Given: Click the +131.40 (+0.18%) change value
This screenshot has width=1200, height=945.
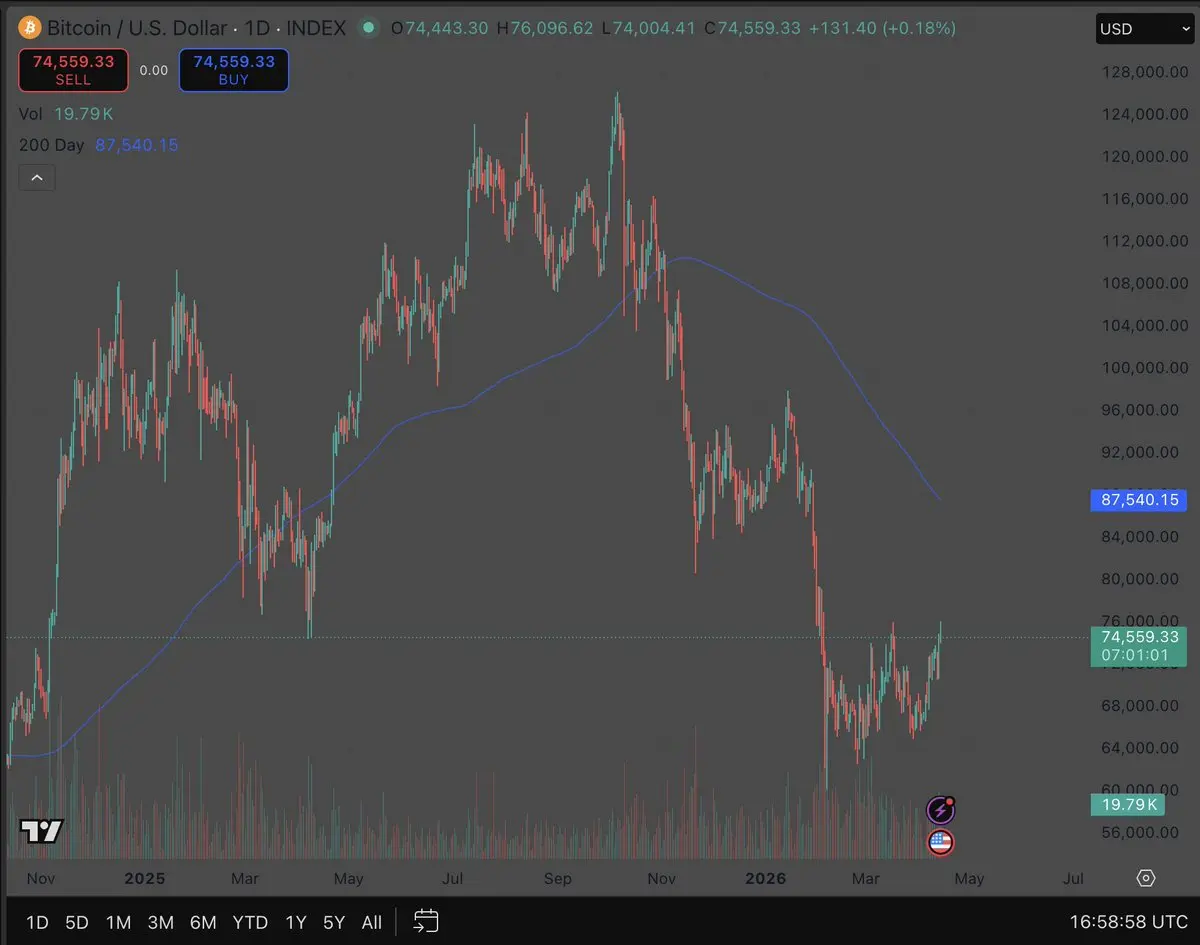Looking at the screenshot, I should tap(882, 28).
